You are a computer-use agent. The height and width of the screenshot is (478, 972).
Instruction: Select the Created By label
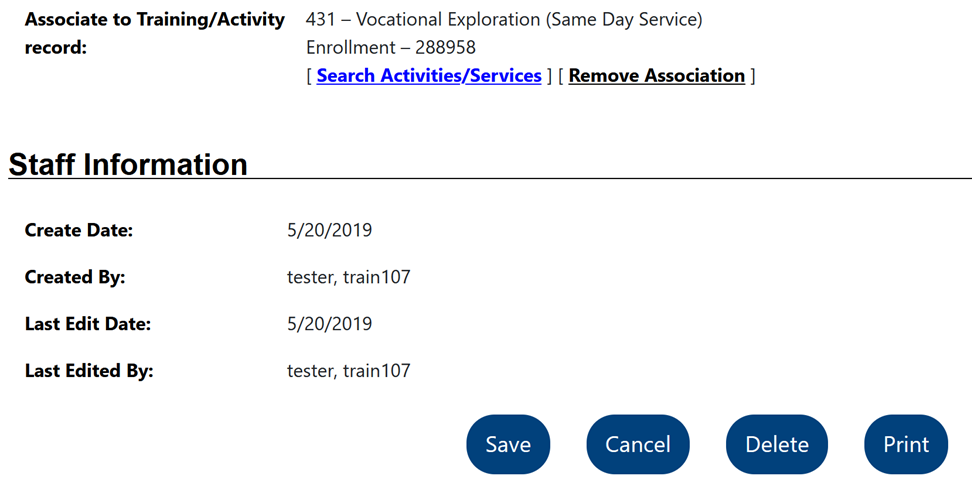(75, 277)
